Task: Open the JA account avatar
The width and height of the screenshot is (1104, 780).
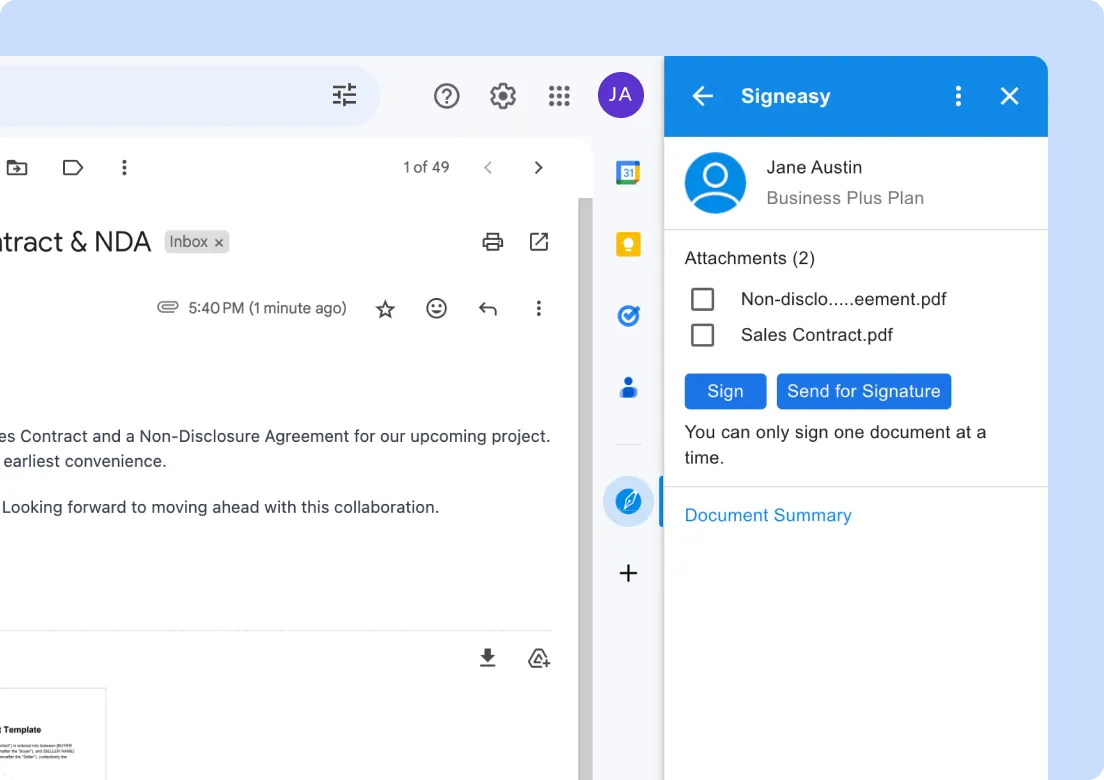Action: point(620,95)
